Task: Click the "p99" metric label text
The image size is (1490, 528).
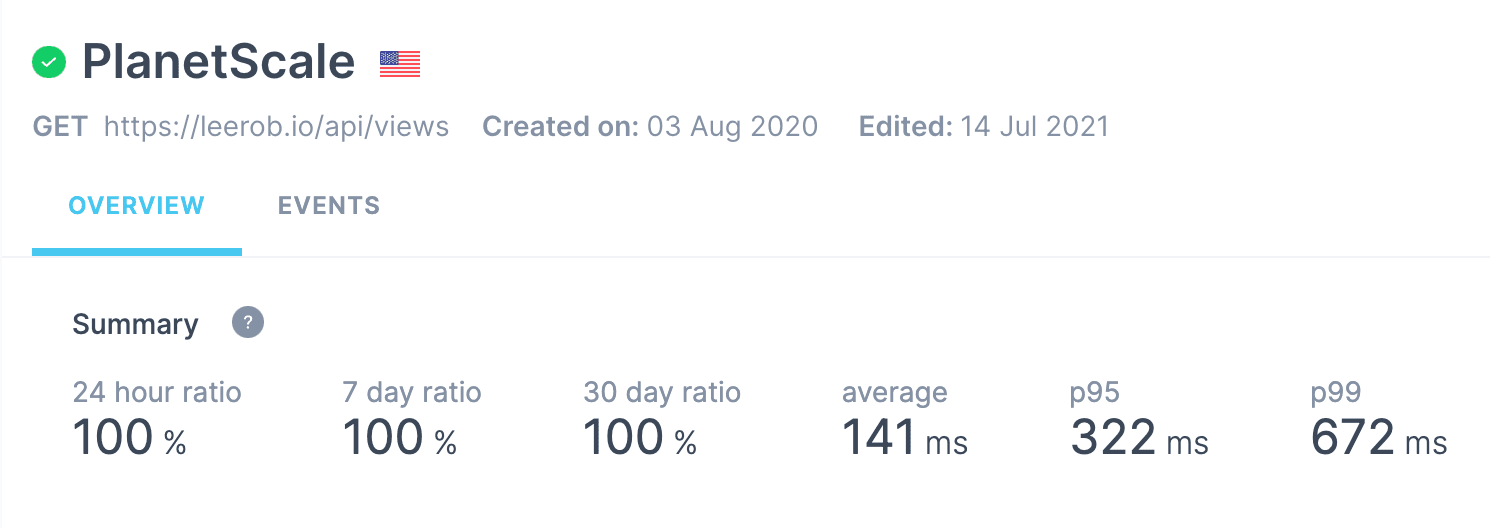Action: pyautogui.click(x=1336, y=392)
